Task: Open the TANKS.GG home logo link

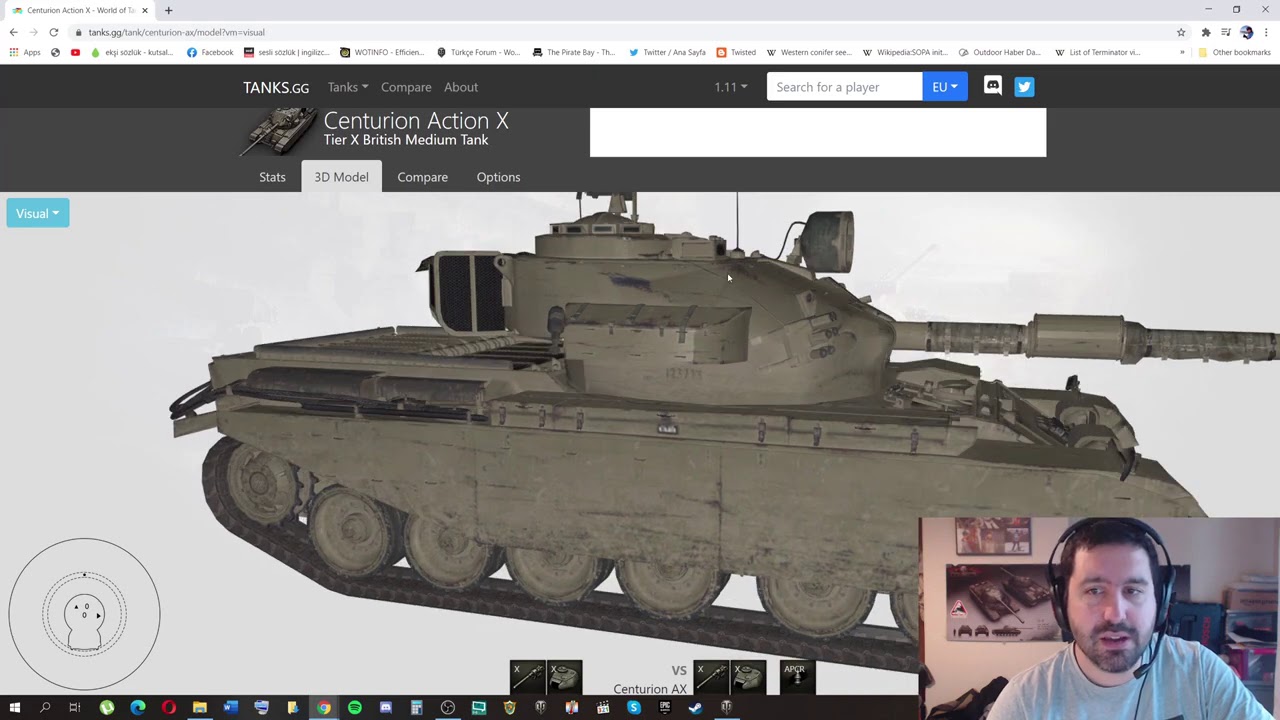Action: pyautogui.click(x=276, y=87)
